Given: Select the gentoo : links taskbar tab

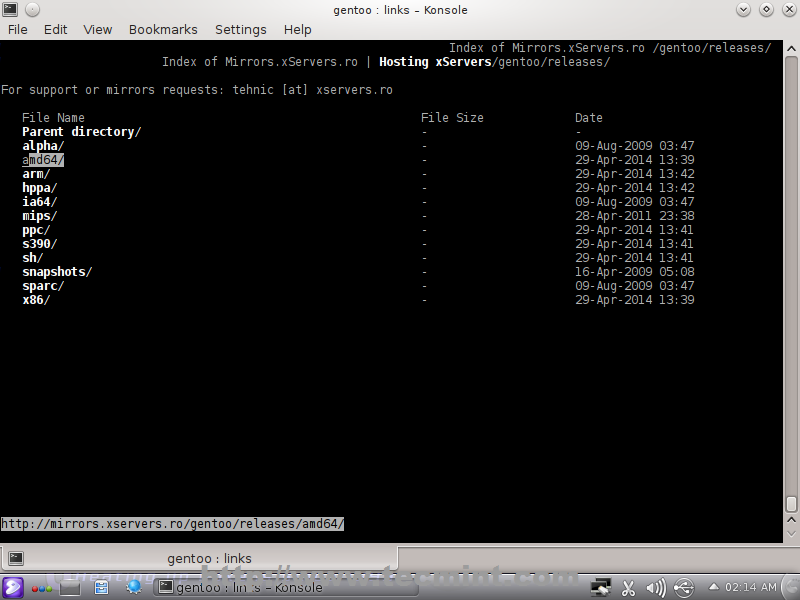Looking at the screenshot, I should (207, 558).
